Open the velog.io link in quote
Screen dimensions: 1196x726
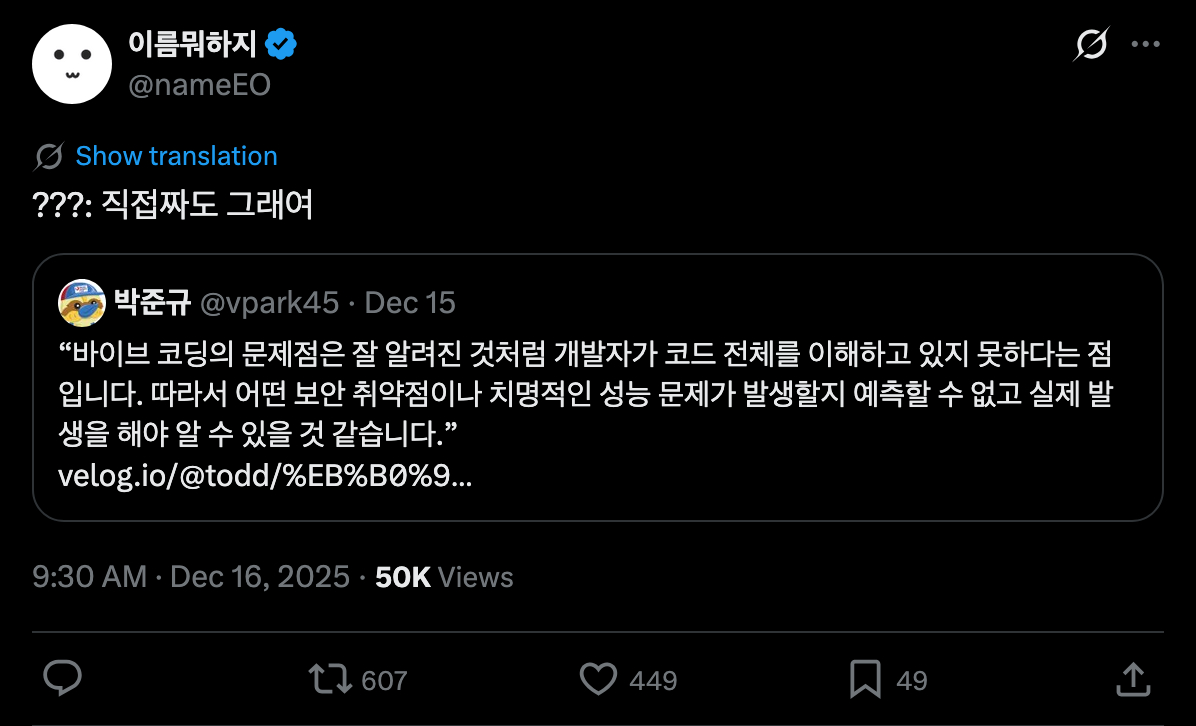pos(266,476)
